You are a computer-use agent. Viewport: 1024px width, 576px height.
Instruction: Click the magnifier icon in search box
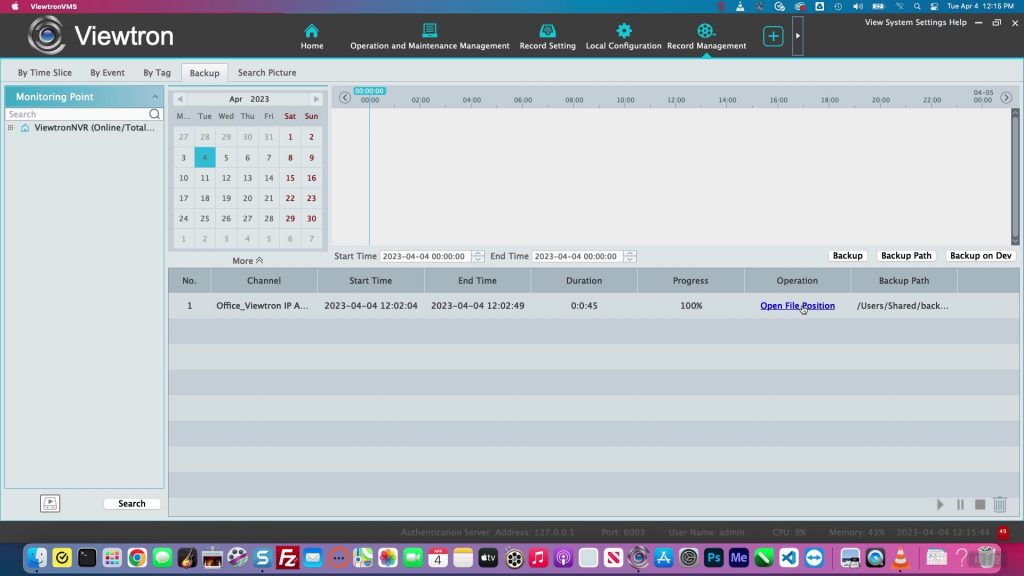coord(155,114)
